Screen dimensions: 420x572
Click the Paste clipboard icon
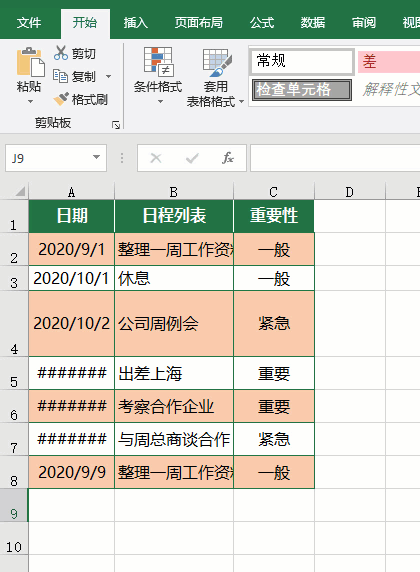tap(30, 62)
